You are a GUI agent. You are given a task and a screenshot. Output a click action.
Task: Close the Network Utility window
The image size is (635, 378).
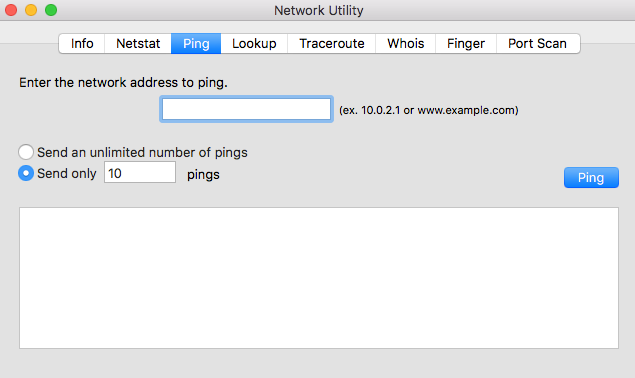click(x=11, y=10)
